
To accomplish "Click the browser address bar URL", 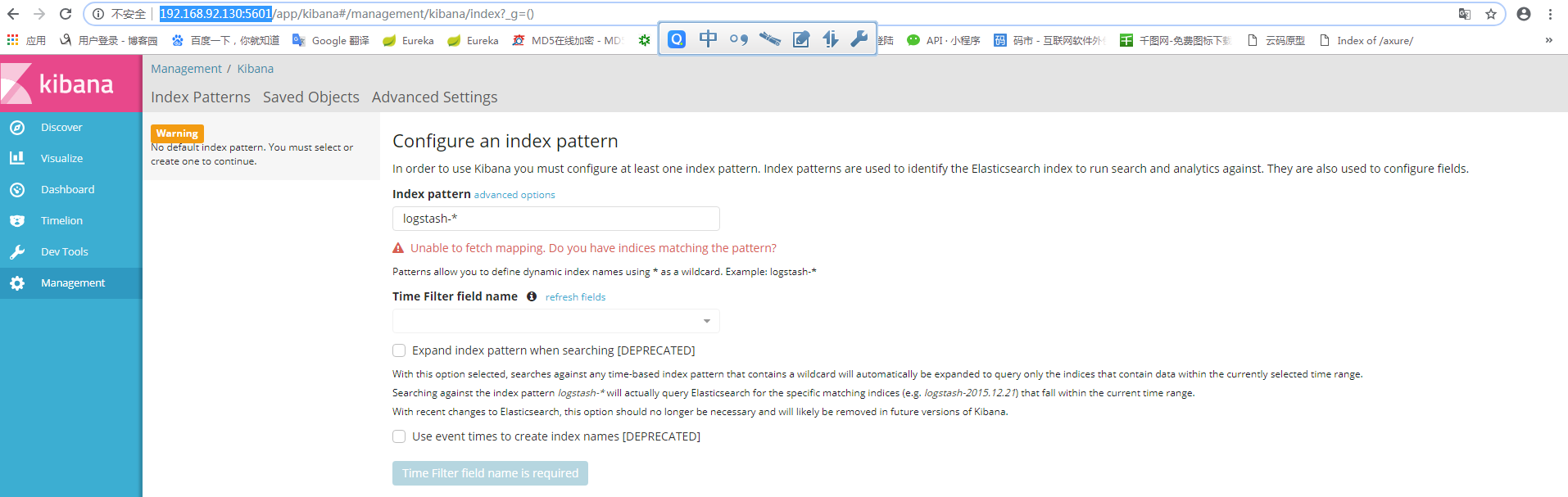I will pos(347,14).
